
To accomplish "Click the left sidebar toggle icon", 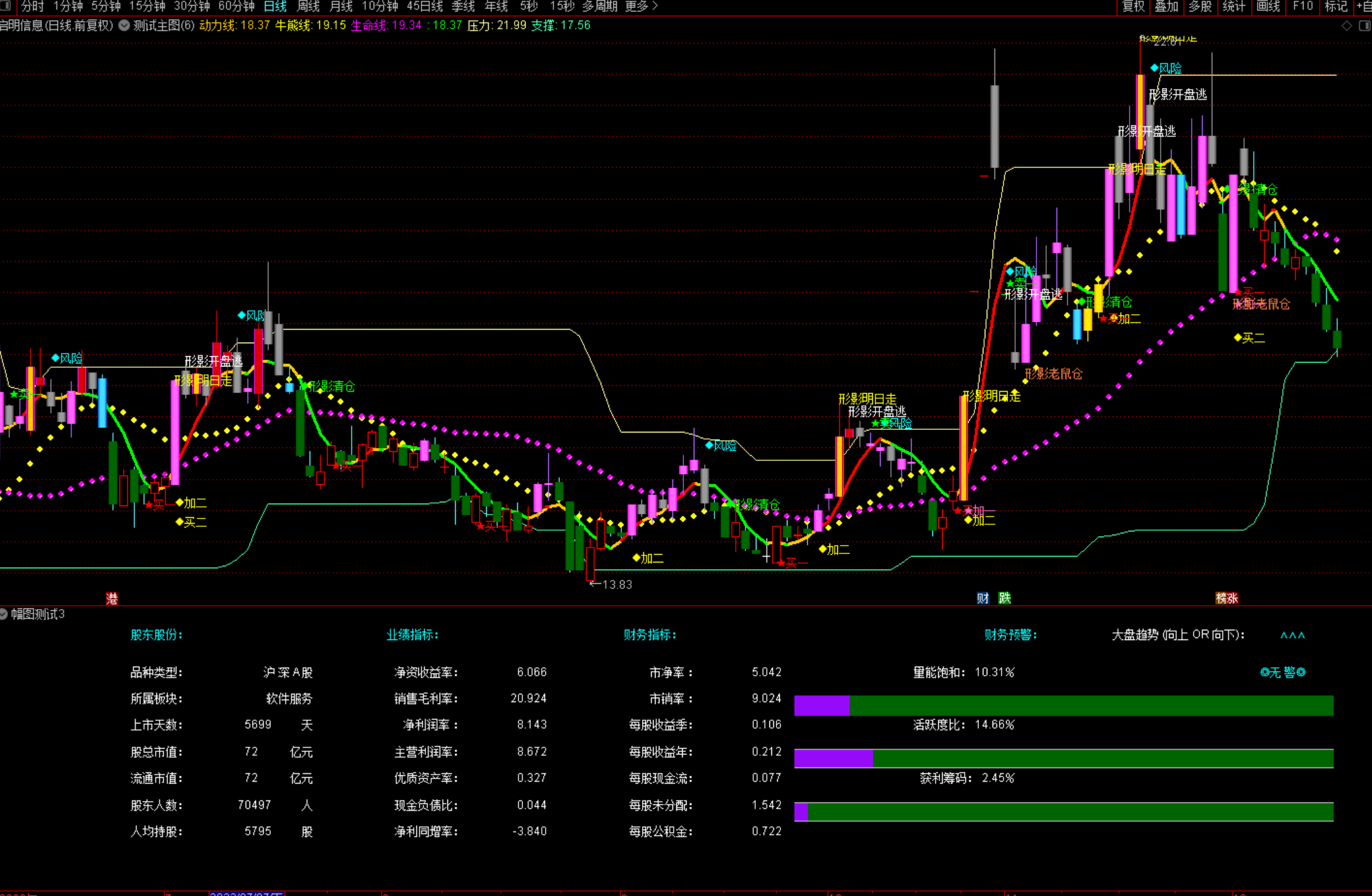I will (5, 6).
